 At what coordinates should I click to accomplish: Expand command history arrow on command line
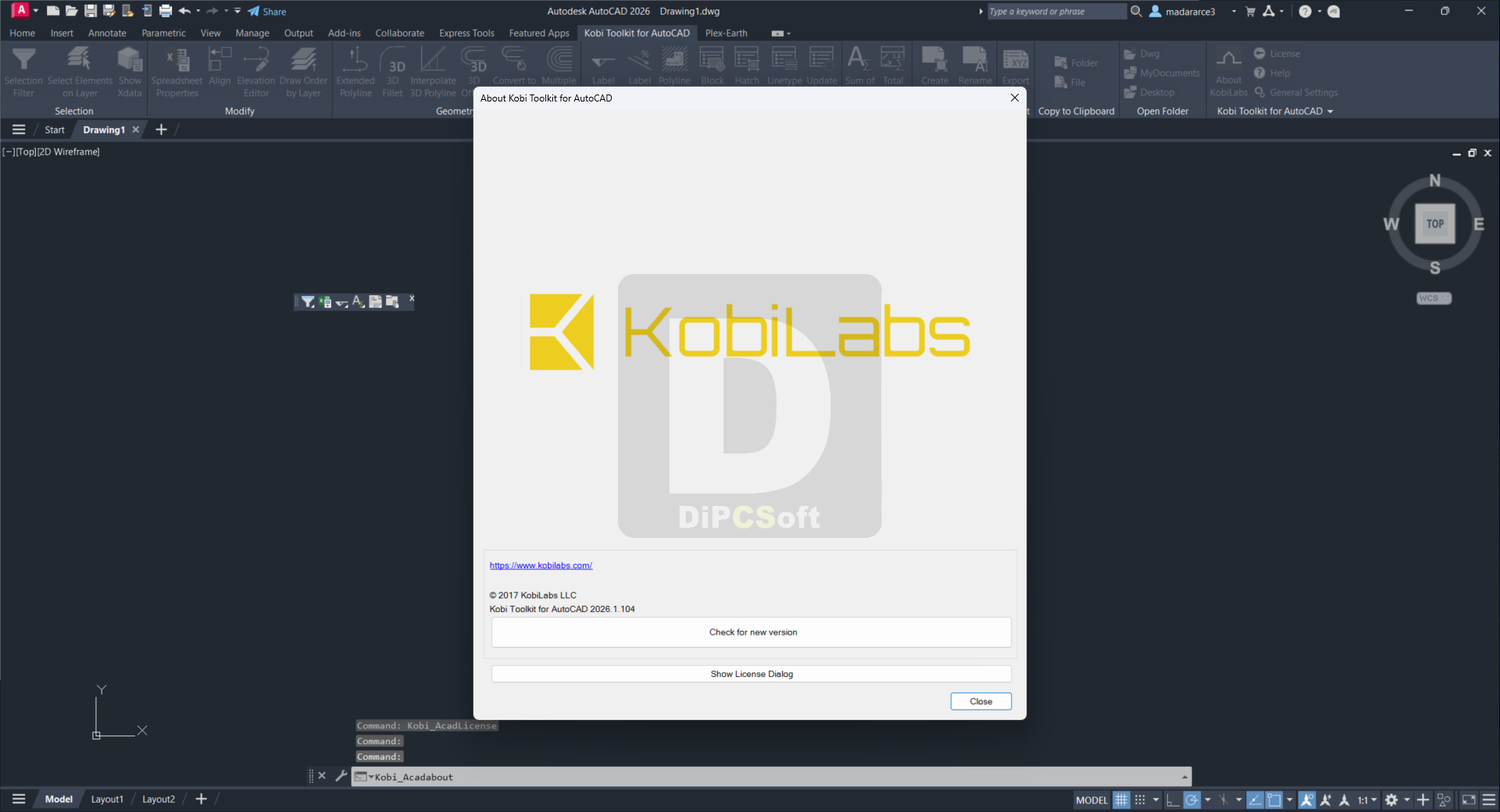tap(1184, 777)
